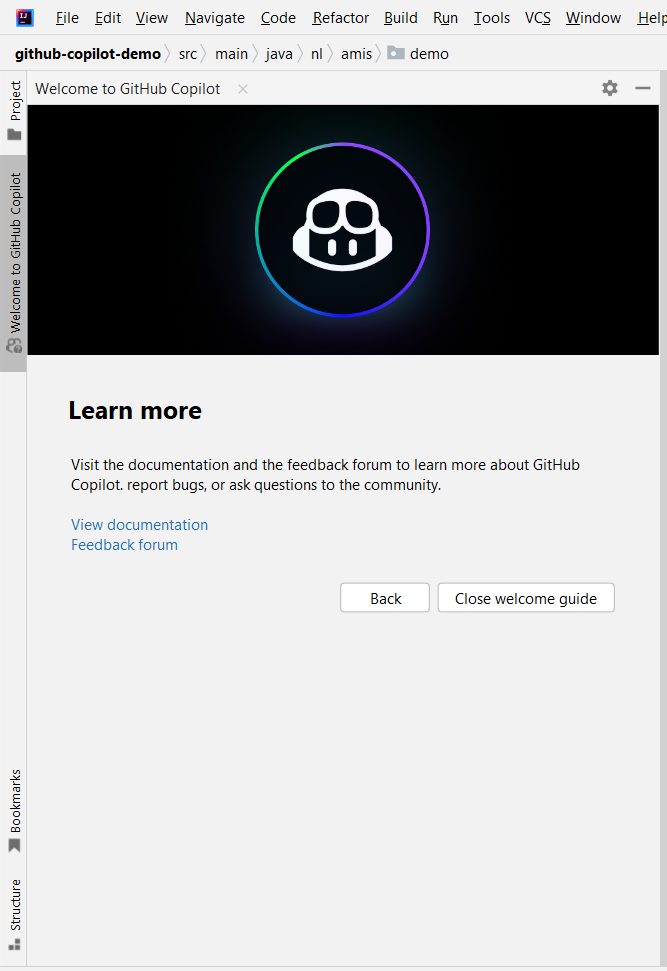Open the Structure tool window
The width and height of the screenshot is (667, 971).
[x=14, y=914]
